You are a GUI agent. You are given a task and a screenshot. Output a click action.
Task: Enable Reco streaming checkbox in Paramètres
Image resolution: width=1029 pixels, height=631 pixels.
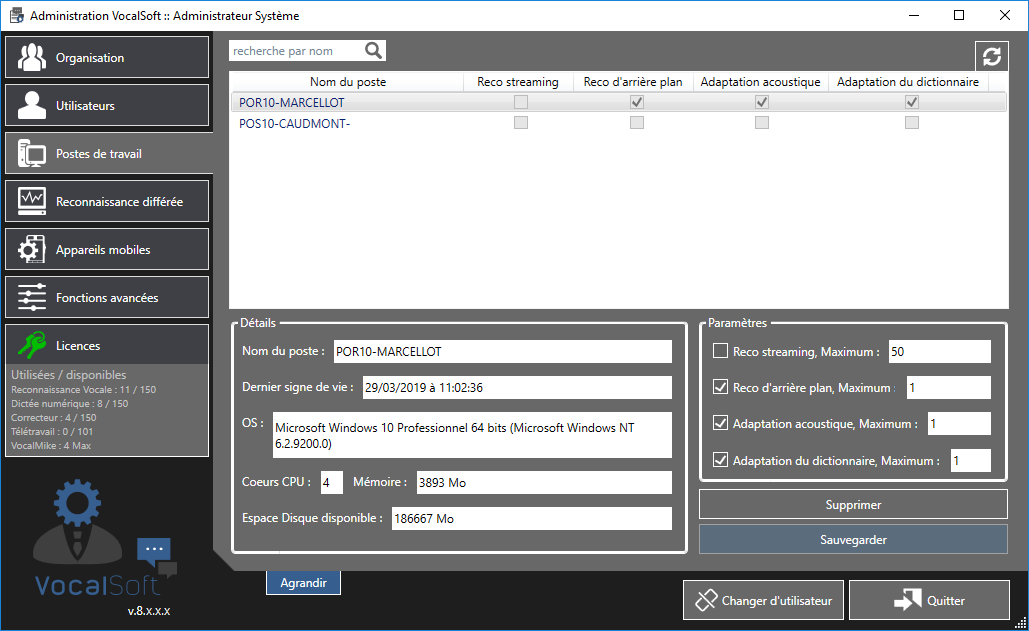point(721,351)
